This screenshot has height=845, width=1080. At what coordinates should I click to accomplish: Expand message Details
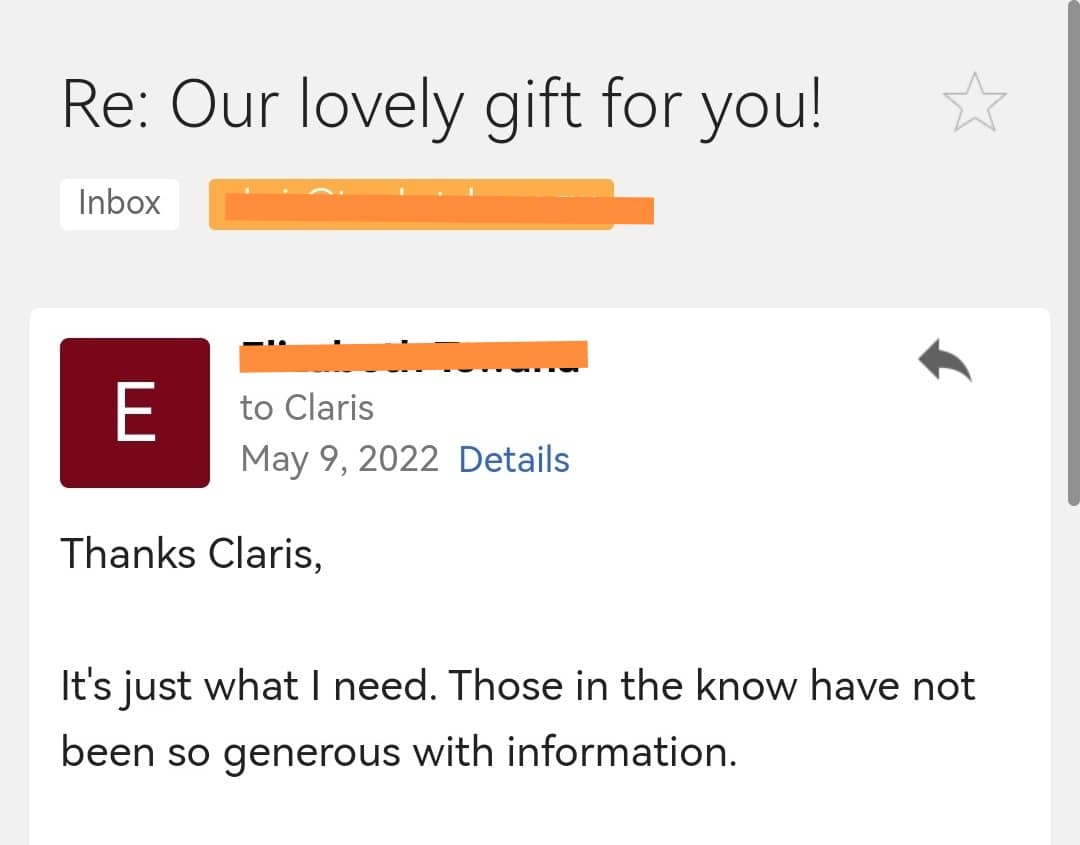[x=513, y=460]
